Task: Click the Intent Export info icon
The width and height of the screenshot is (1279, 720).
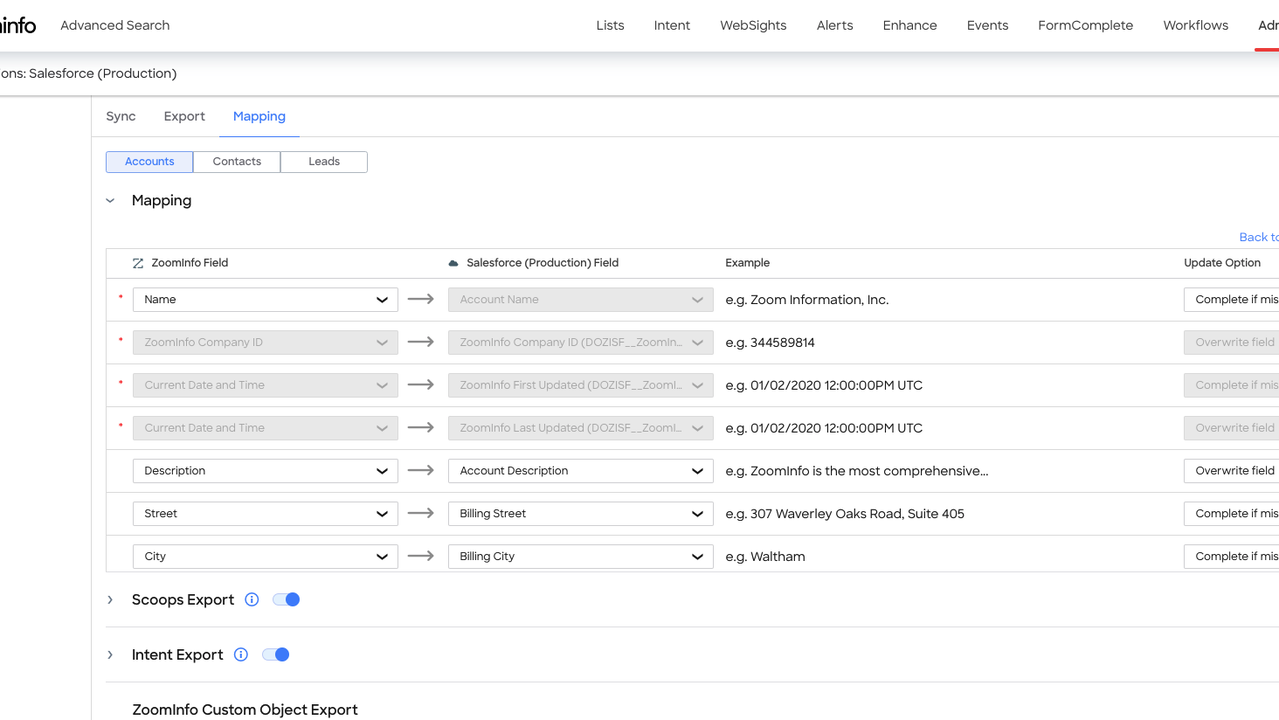Action: tap(241, 655)
